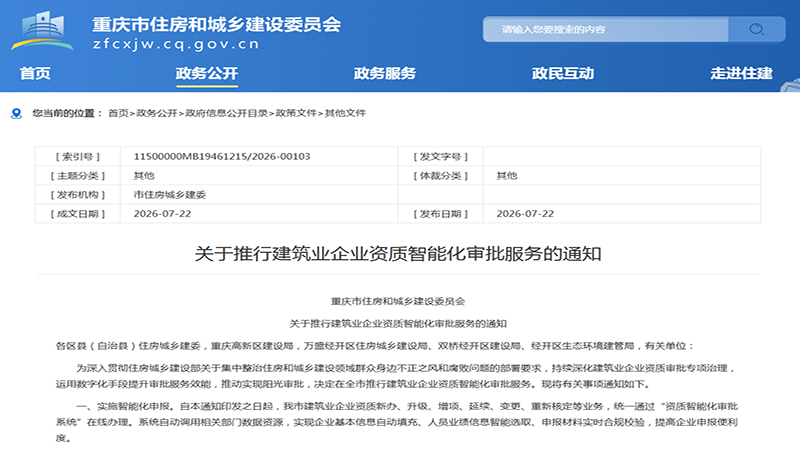Open the 政务服务 navigation tab
The image size is (800, 450).
click(x=385, y=73)
